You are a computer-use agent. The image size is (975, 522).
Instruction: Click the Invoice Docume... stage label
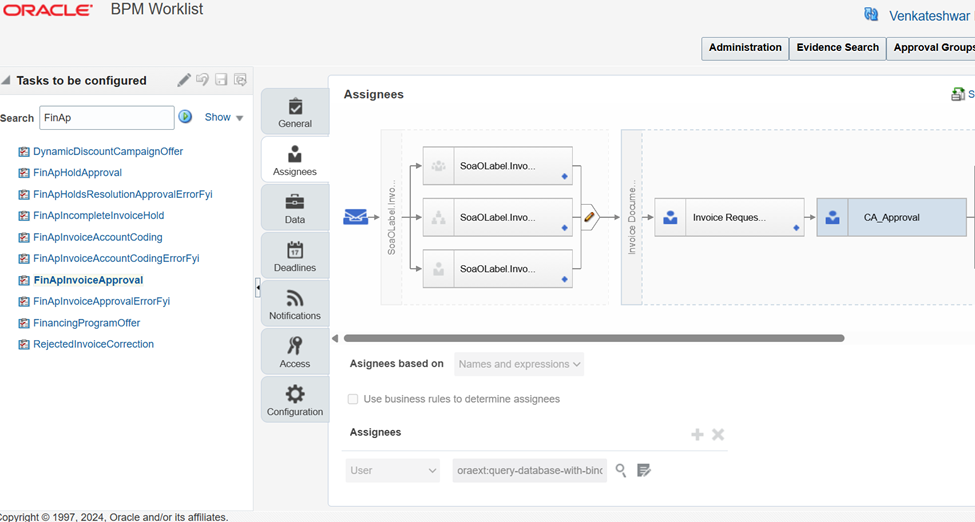click(x=632, y=217)
